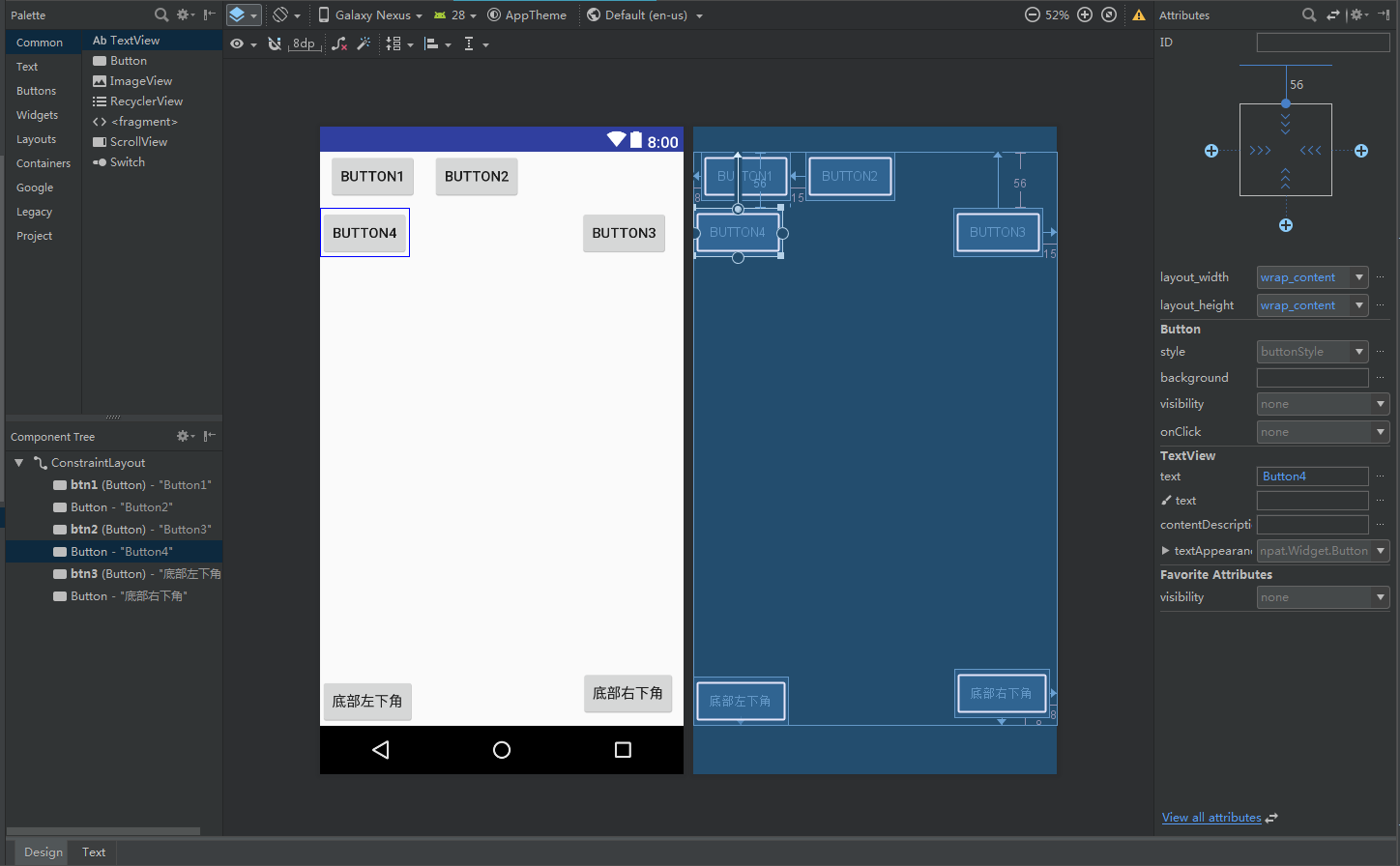
Task: Collapse the ConstraintLayout tree node
Action: pyautogui.click(x=18, y=463)
